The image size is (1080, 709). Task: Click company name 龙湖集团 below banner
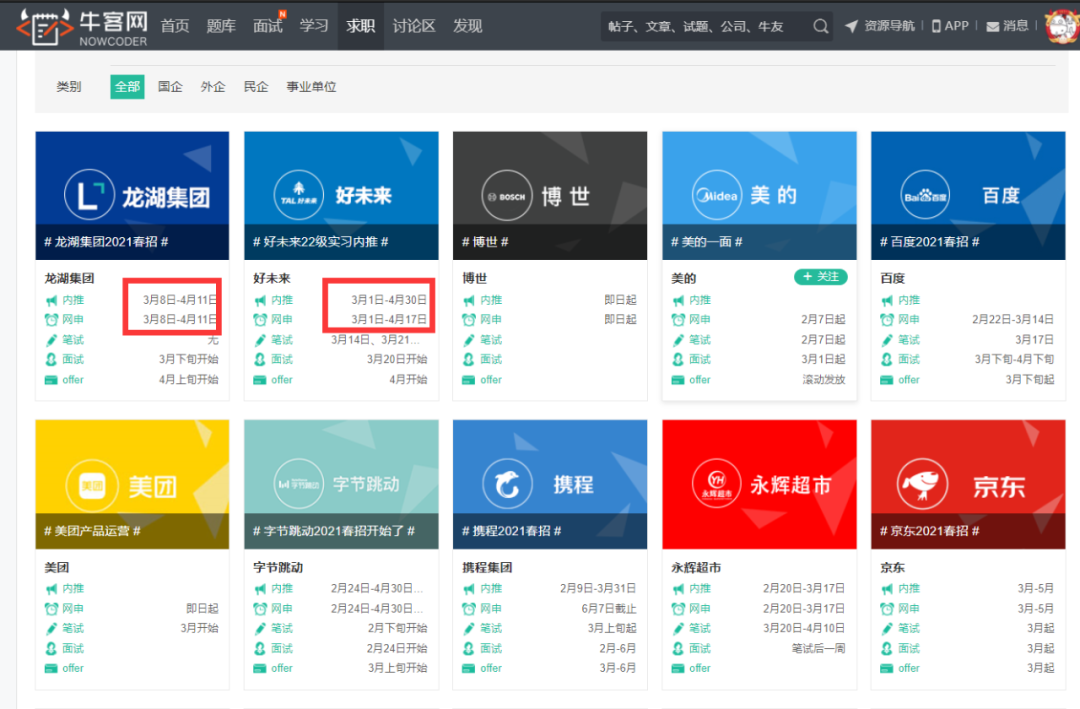(x=70, y=278)
